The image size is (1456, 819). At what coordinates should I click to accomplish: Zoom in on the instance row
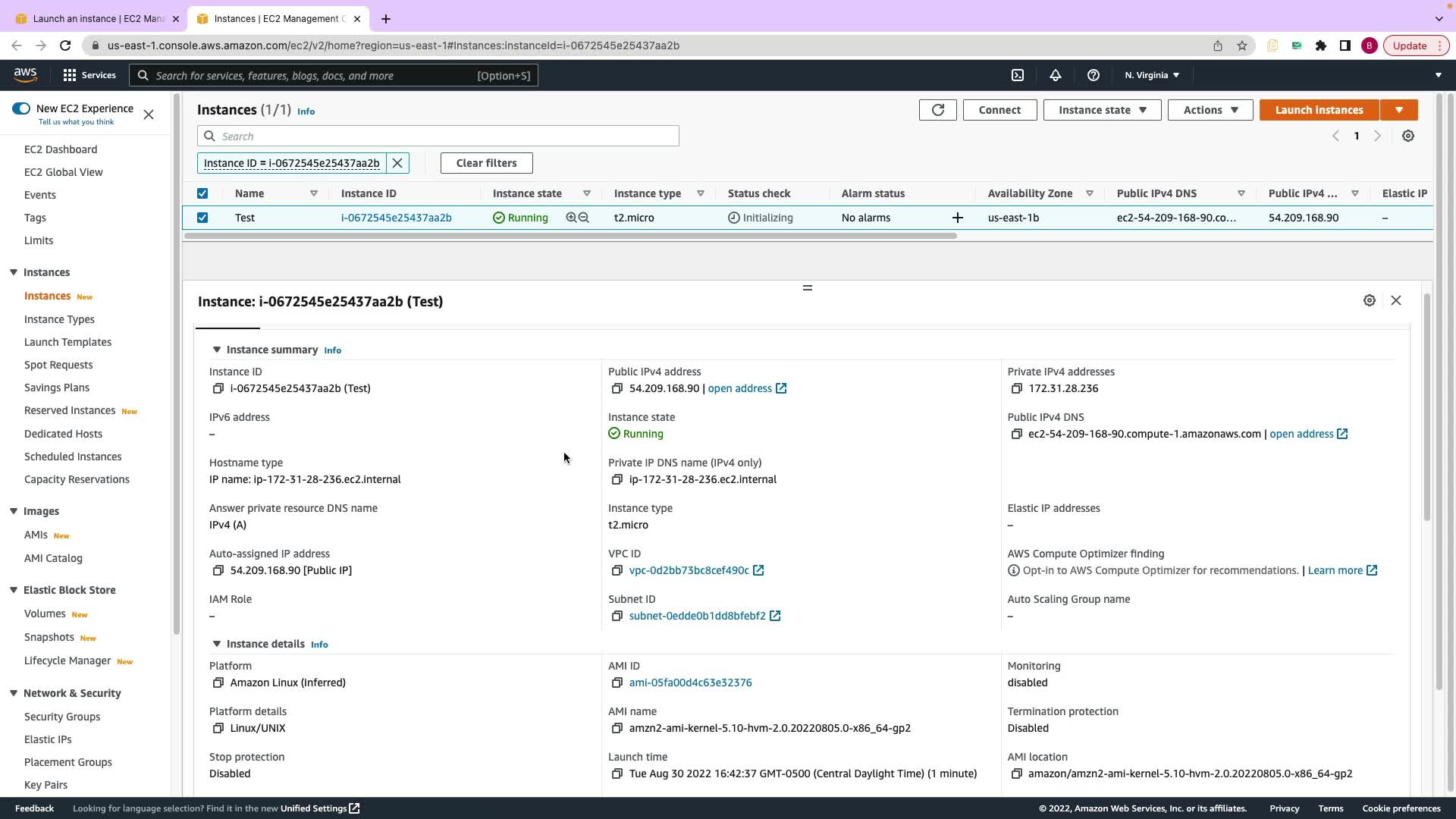(x=571, y=218)
